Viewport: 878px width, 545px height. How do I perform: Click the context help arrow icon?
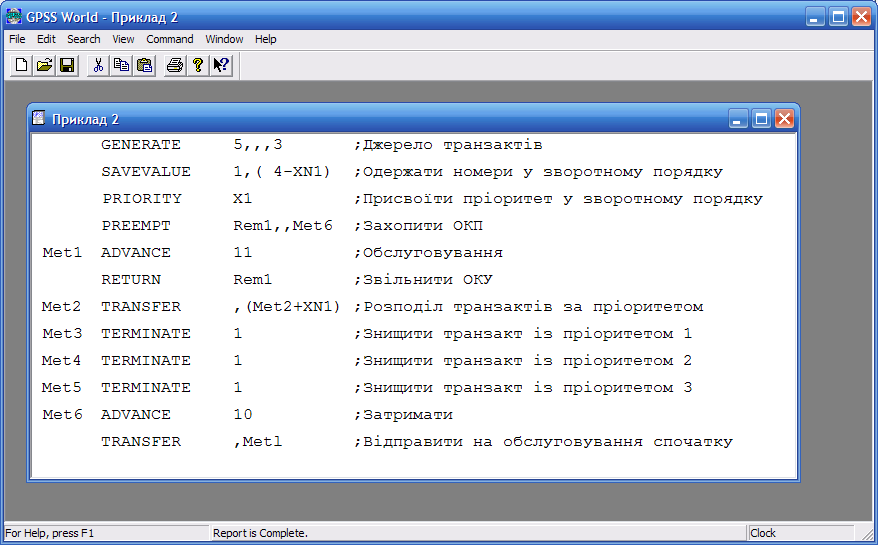pos(221,66)
